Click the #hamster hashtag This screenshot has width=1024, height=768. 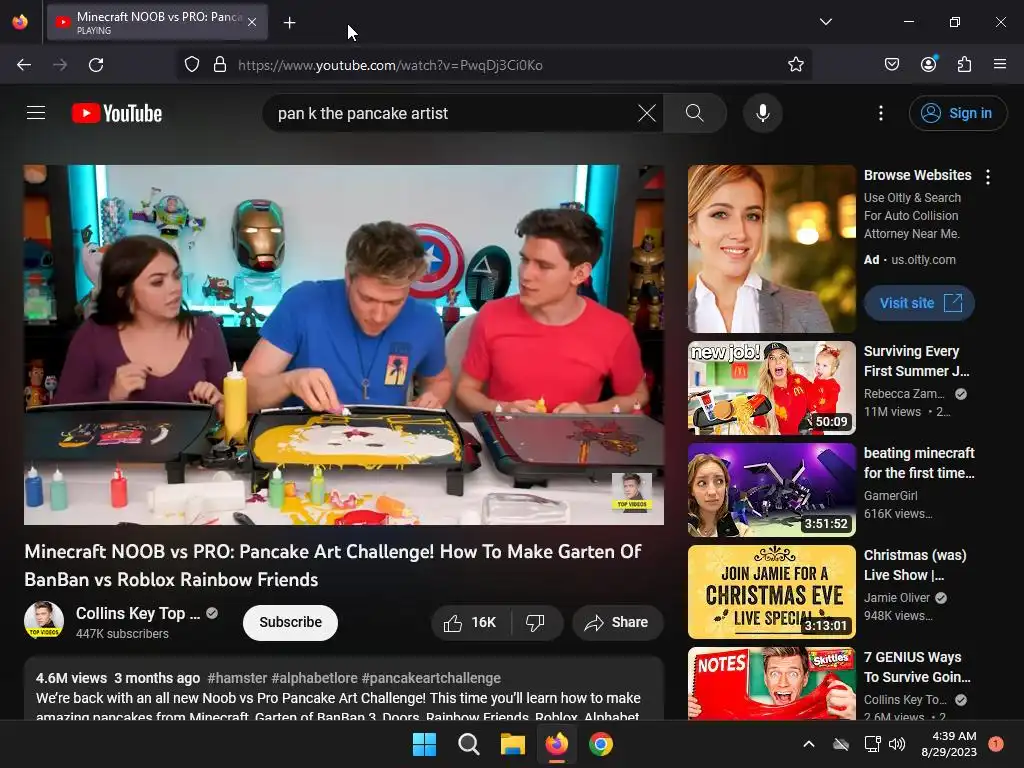(237, 678)
